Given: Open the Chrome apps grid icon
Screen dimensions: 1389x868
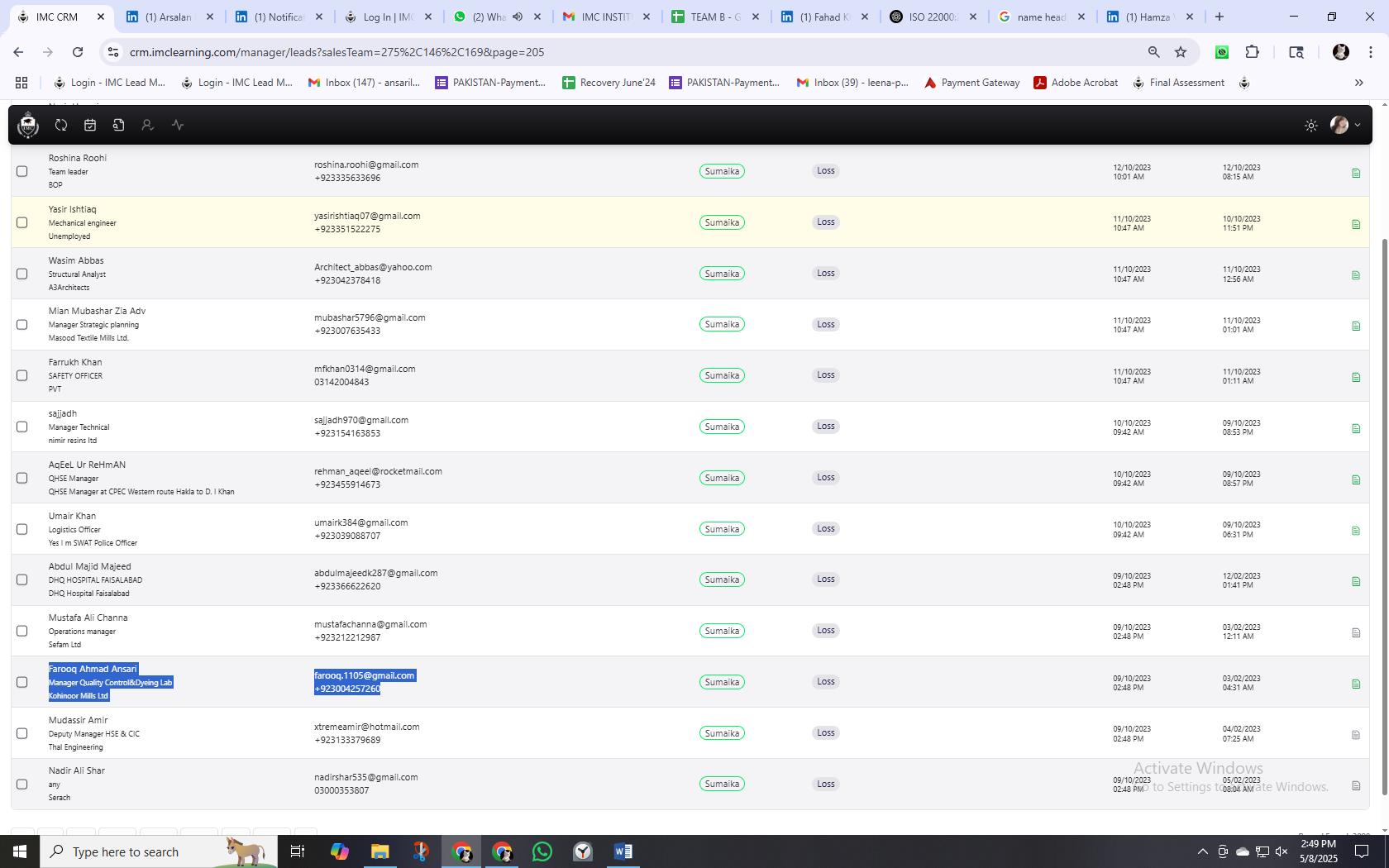Looking at the screenshot, I should pyautogui.click(x=21, y=83).
